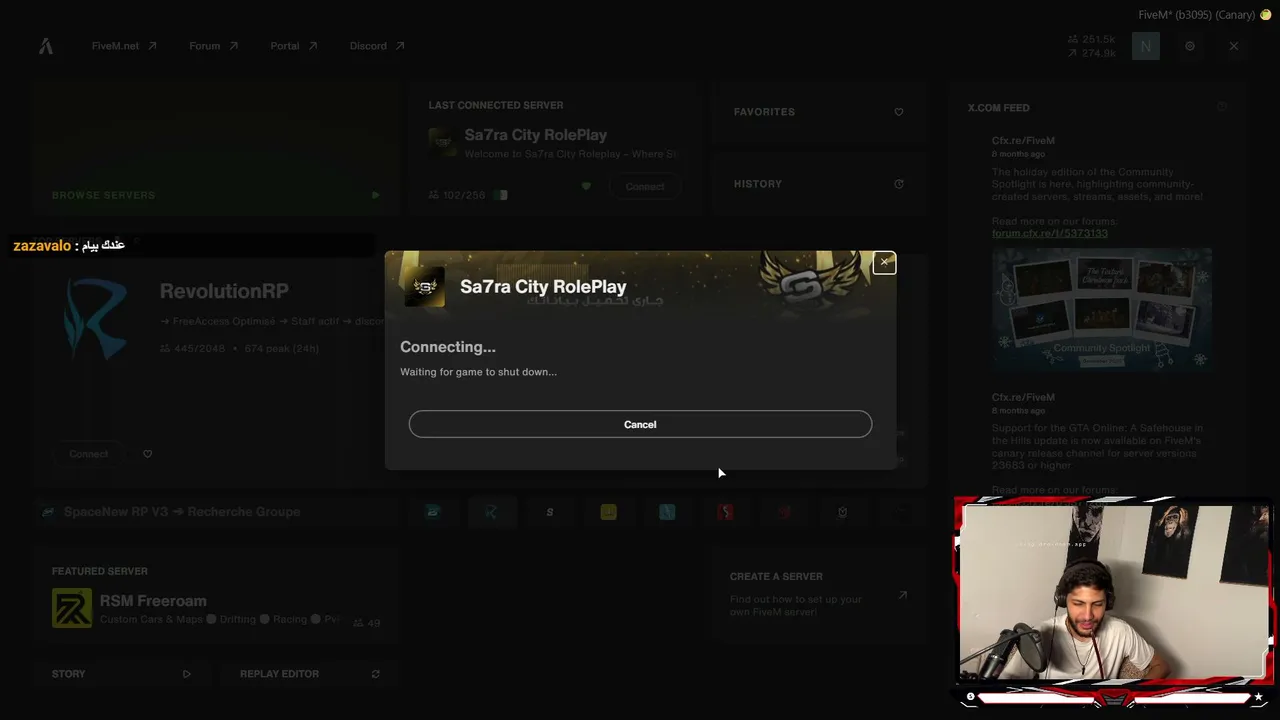Open the Community Spotlight image in the feed
1280x720 pixels.
1102,310
